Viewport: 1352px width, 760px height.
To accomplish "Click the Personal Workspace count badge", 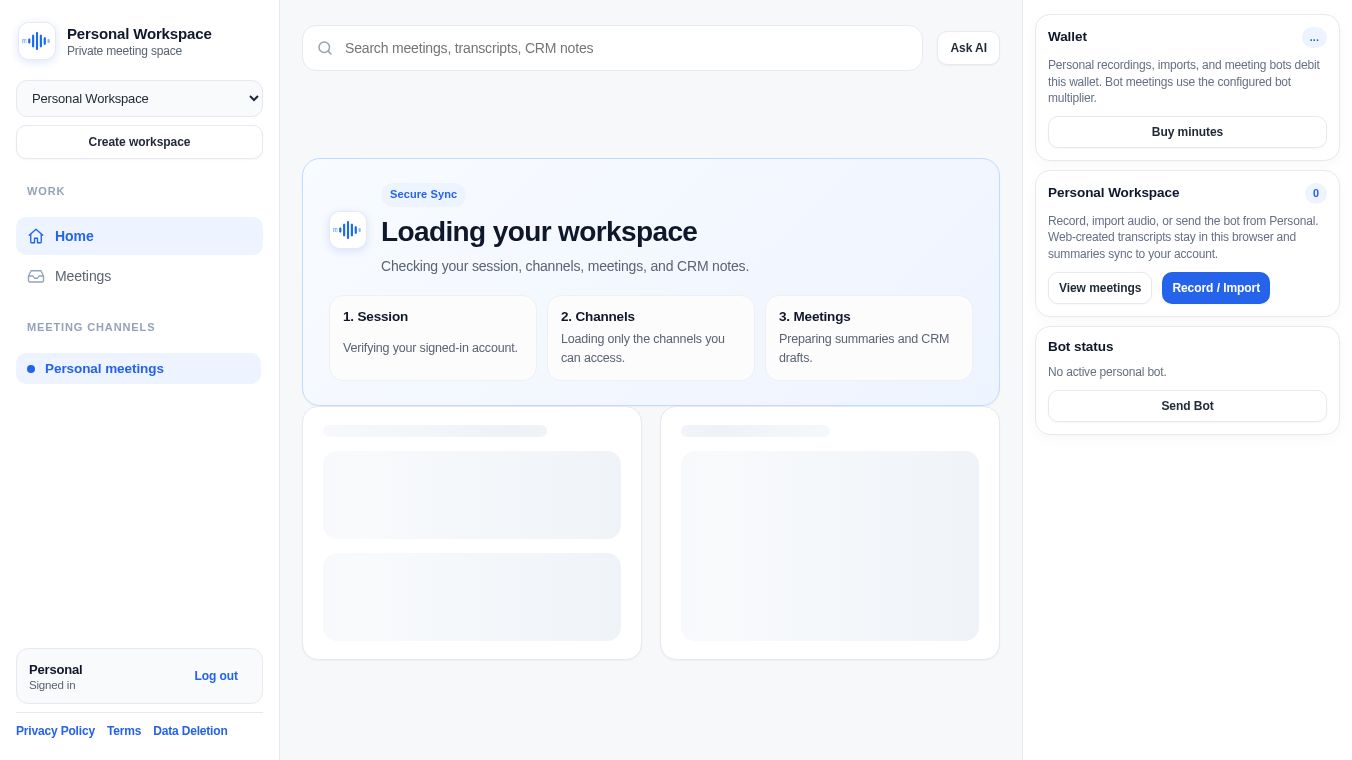I will [1316, 193].
